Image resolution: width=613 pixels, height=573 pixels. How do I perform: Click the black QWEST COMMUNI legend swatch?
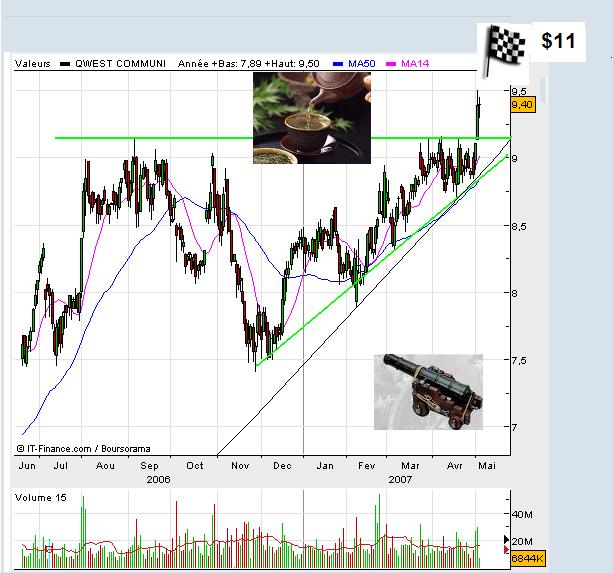pos(65,64)
